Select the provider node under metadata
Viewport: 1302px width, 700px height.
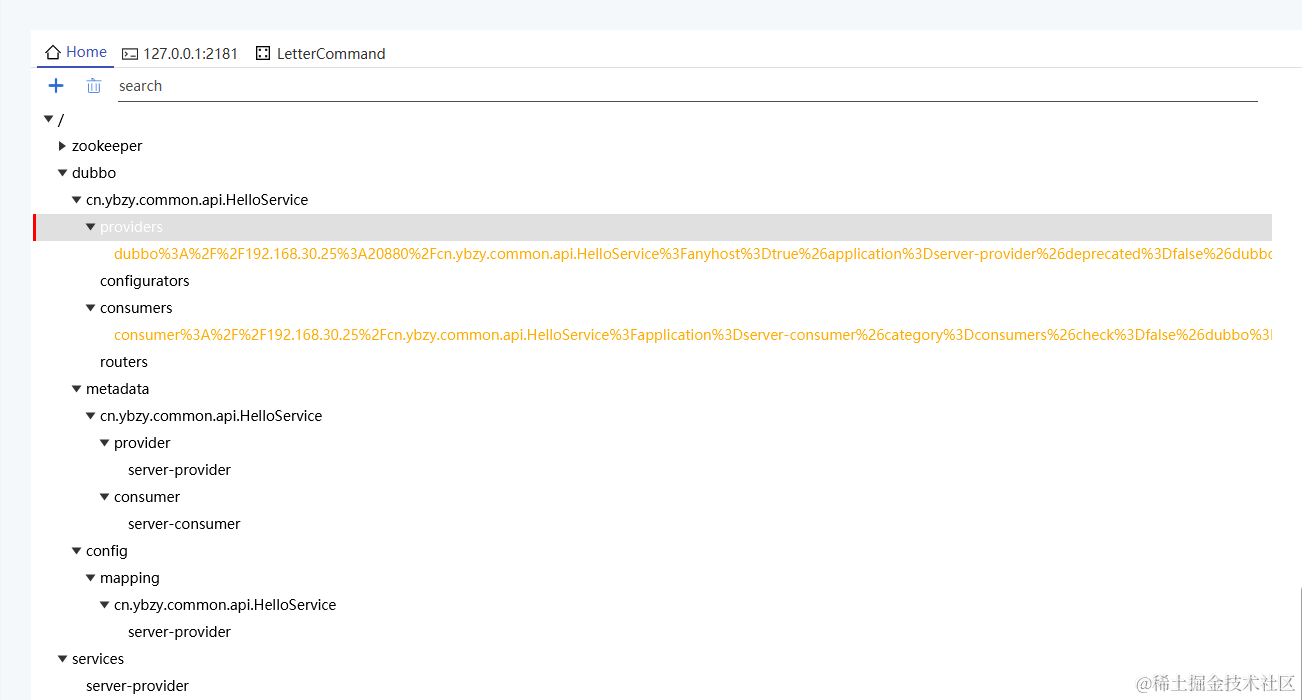(x=142, y=443)
